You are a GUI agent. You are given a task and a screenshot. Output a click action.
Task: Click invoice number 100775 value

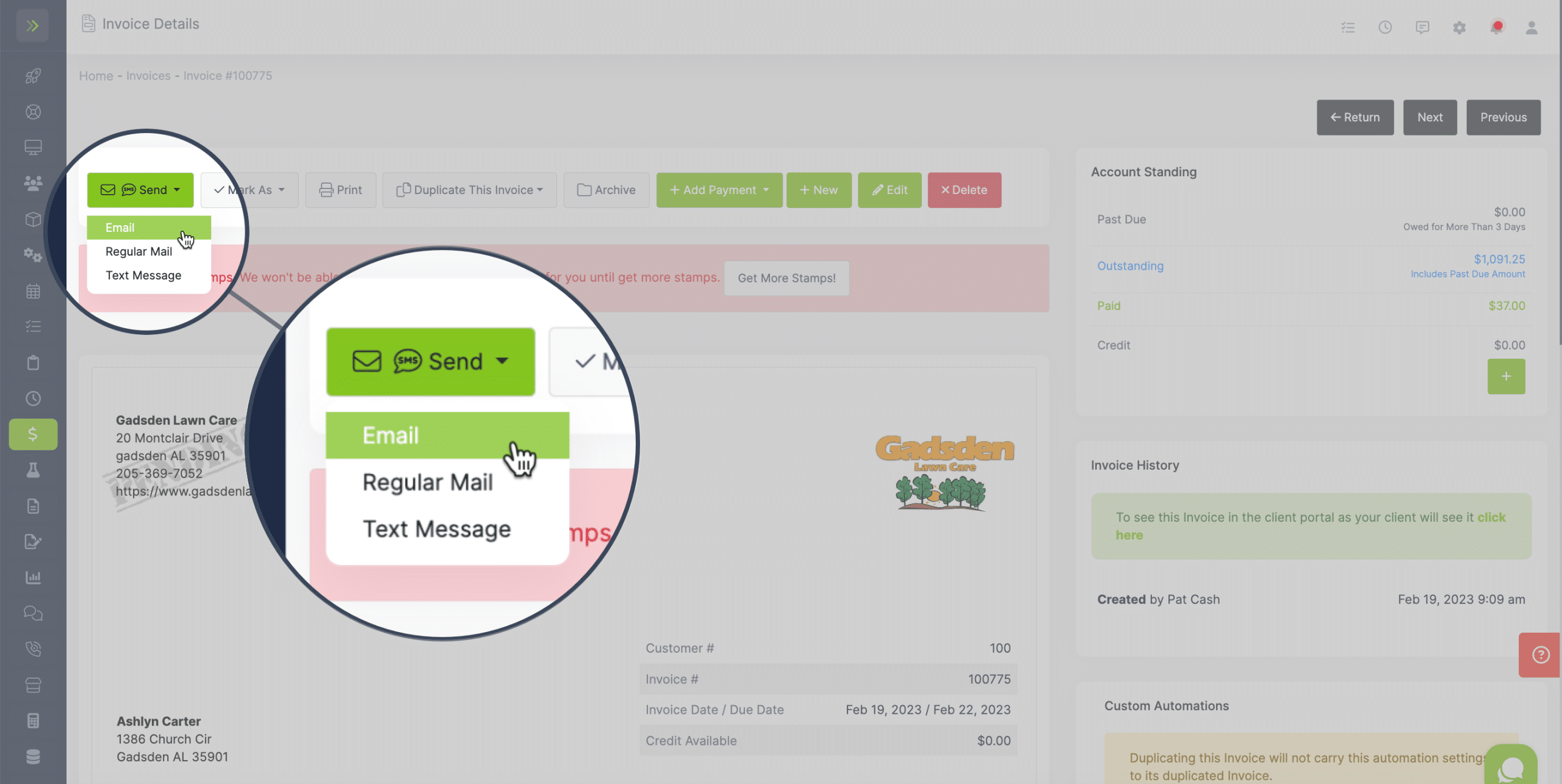point(989,679)
